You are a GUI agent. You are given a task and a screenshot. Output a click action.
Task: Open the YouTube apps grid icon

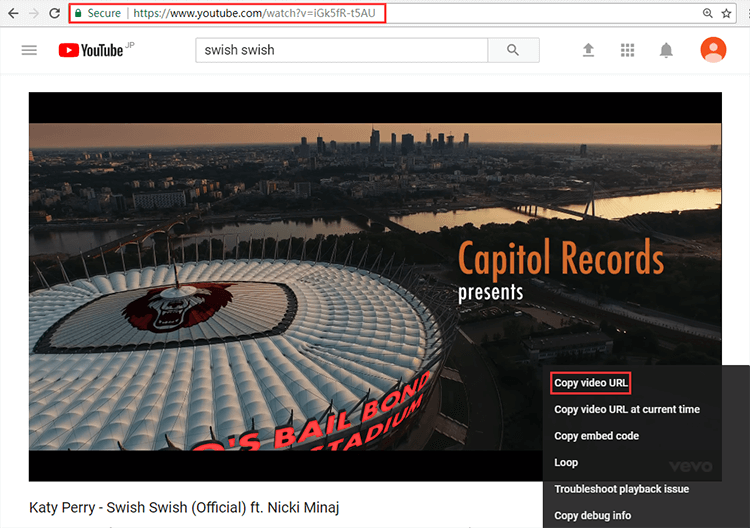click(628, 50)
